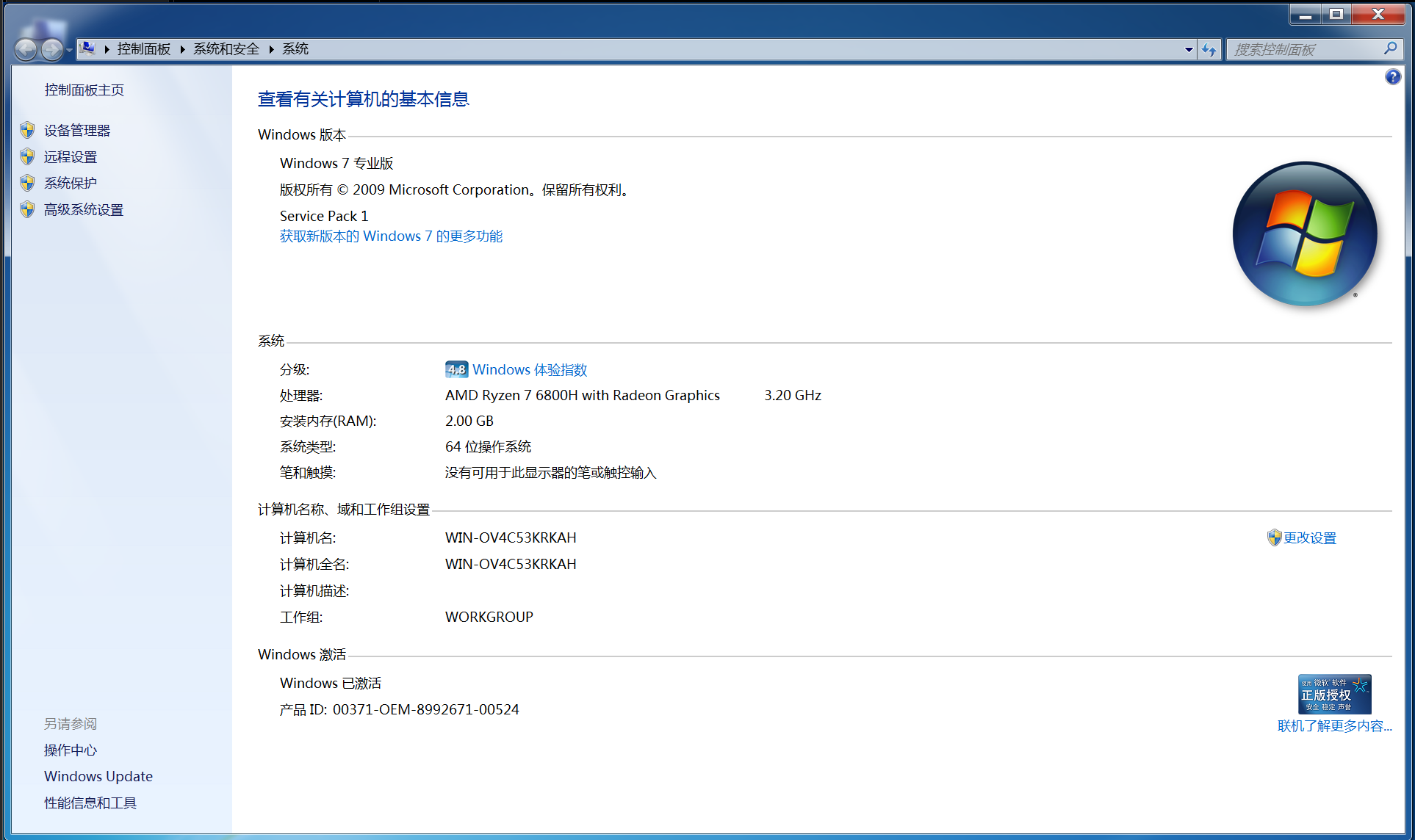
Task: Expand the arrow after 控制面板 breadcrumb
Action: point(182,49)
